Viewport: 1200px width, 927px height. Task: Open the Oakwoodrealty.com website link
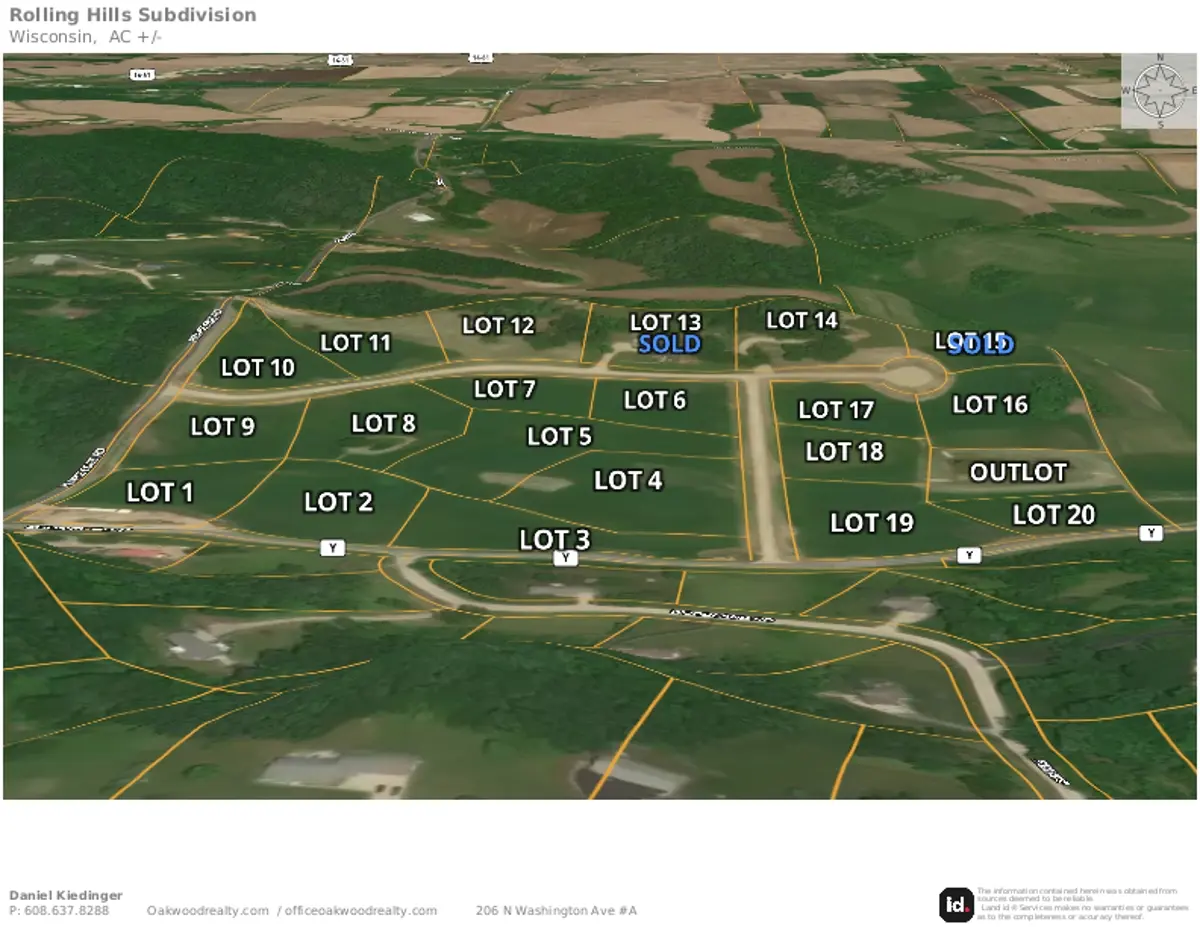208,911
